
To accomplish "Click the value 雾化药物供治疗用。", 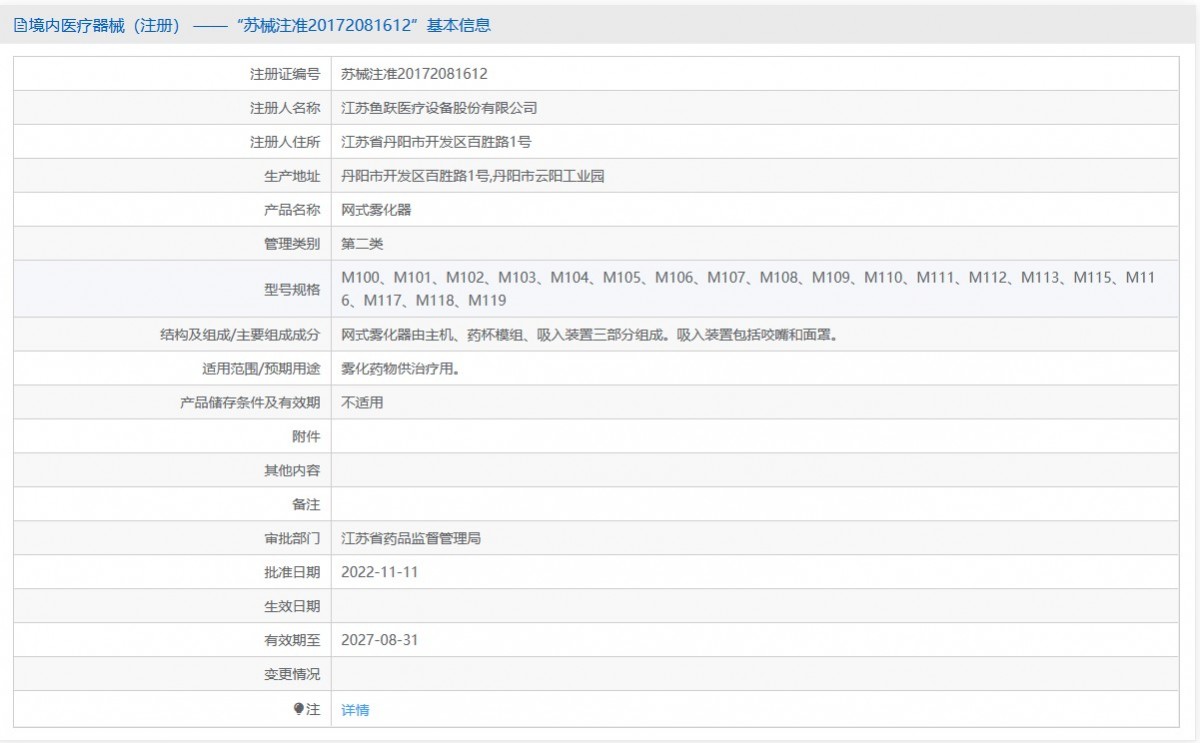I will click(x=400, y=369).
